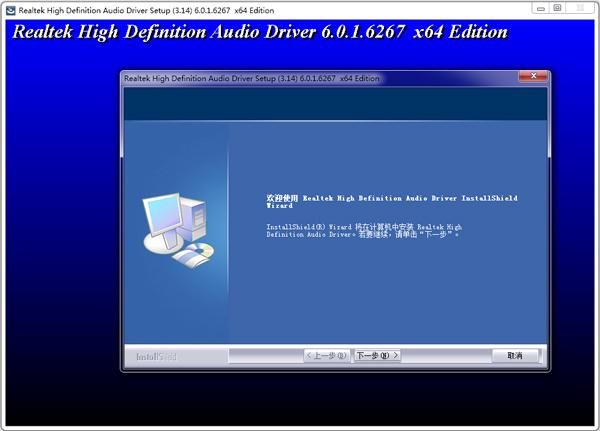Click the inner dialog's title bar text
Screen dimensions: 600x431
(252, 78)
